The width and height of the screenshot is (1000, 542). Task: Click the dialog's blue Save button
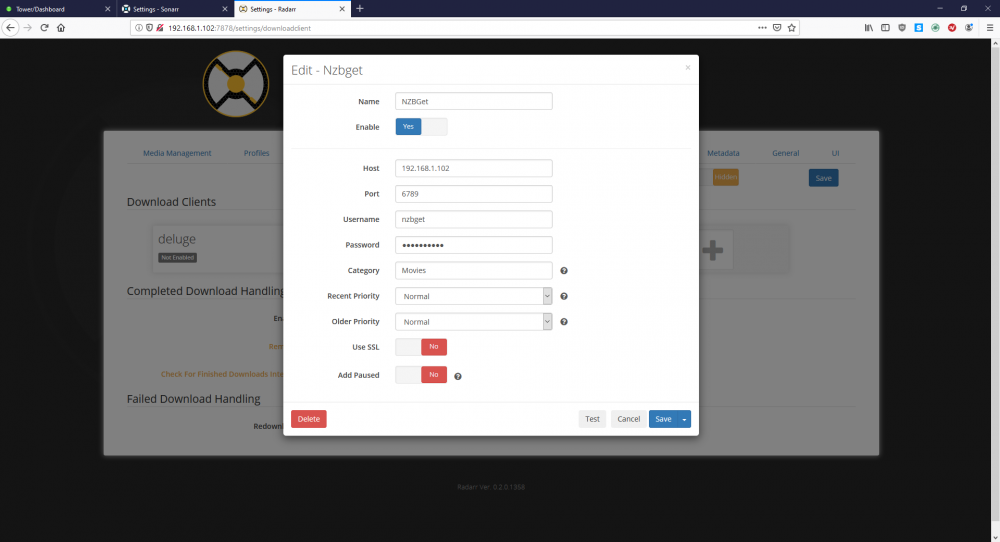663,419
